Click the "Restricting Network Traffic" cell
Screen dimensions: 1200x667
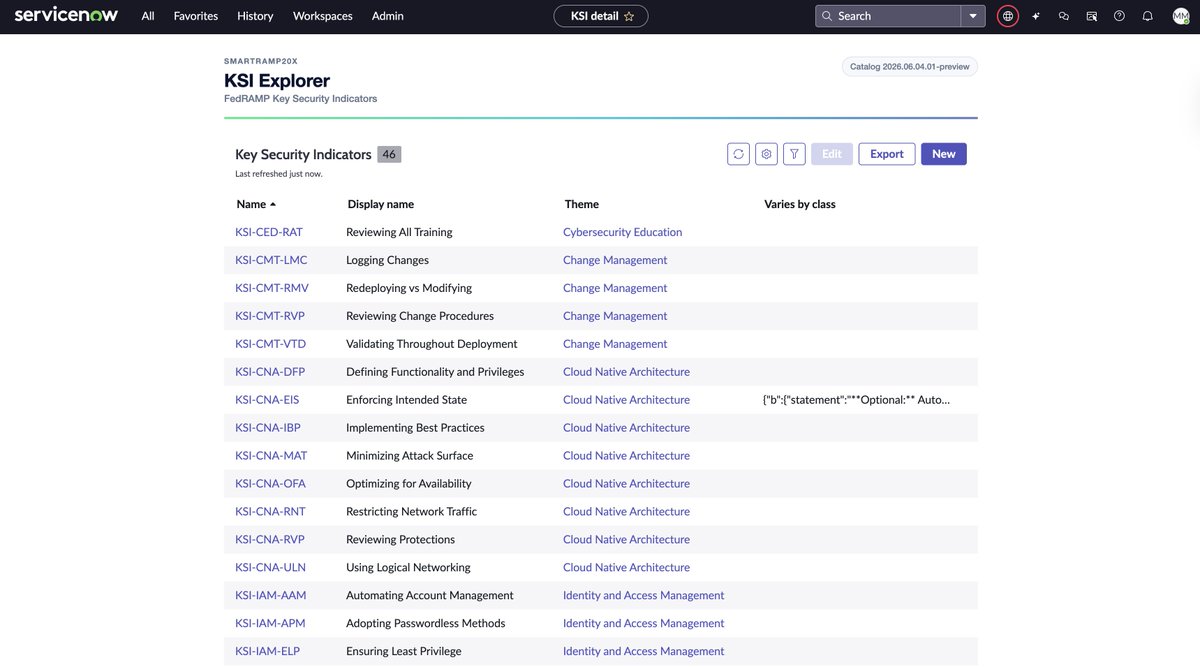(x=412, y=512)
